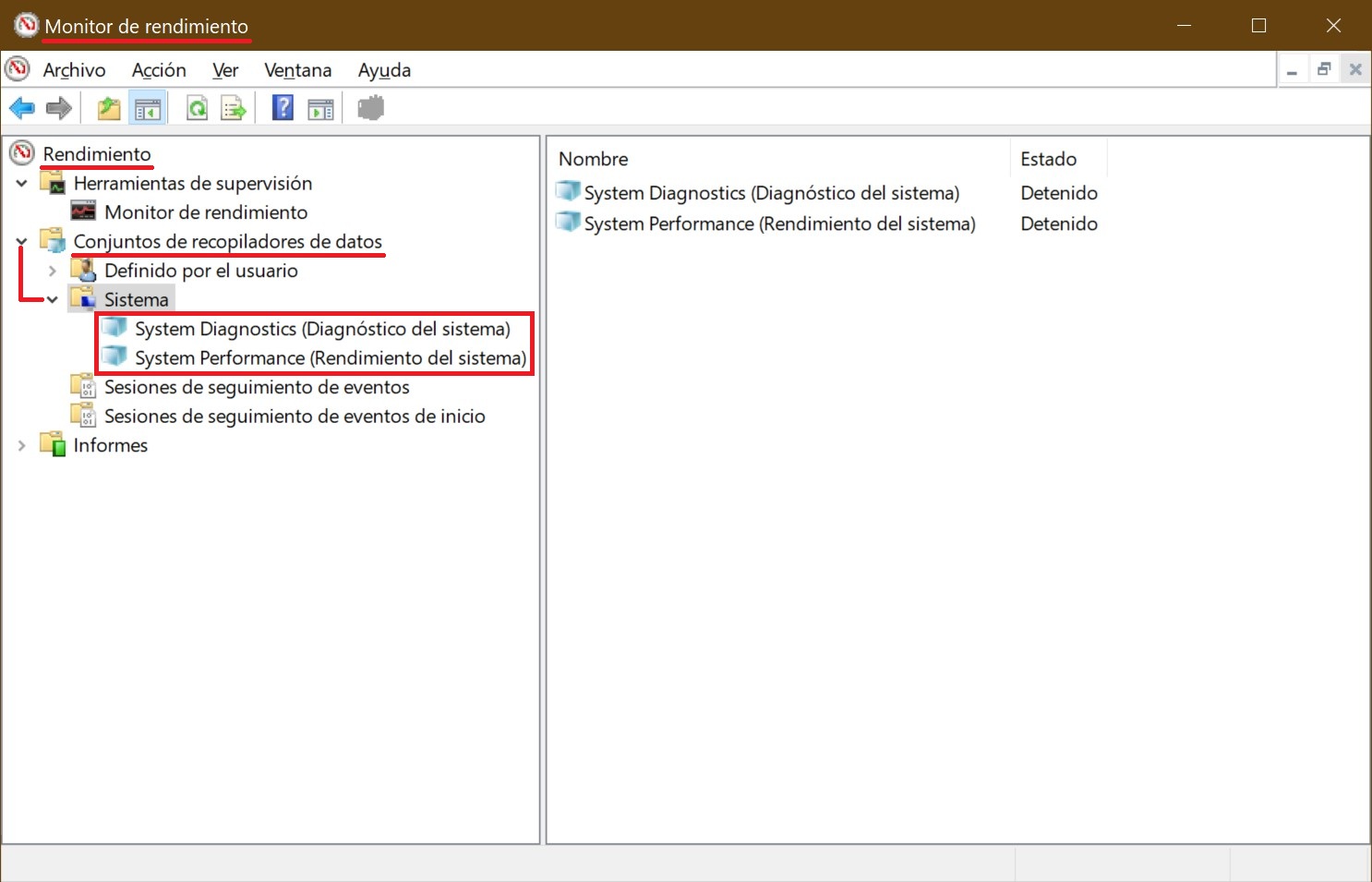Viewport: 1372px width, 882px height.
Task: Click the Up one level folder icon
Action: point(109,109)
